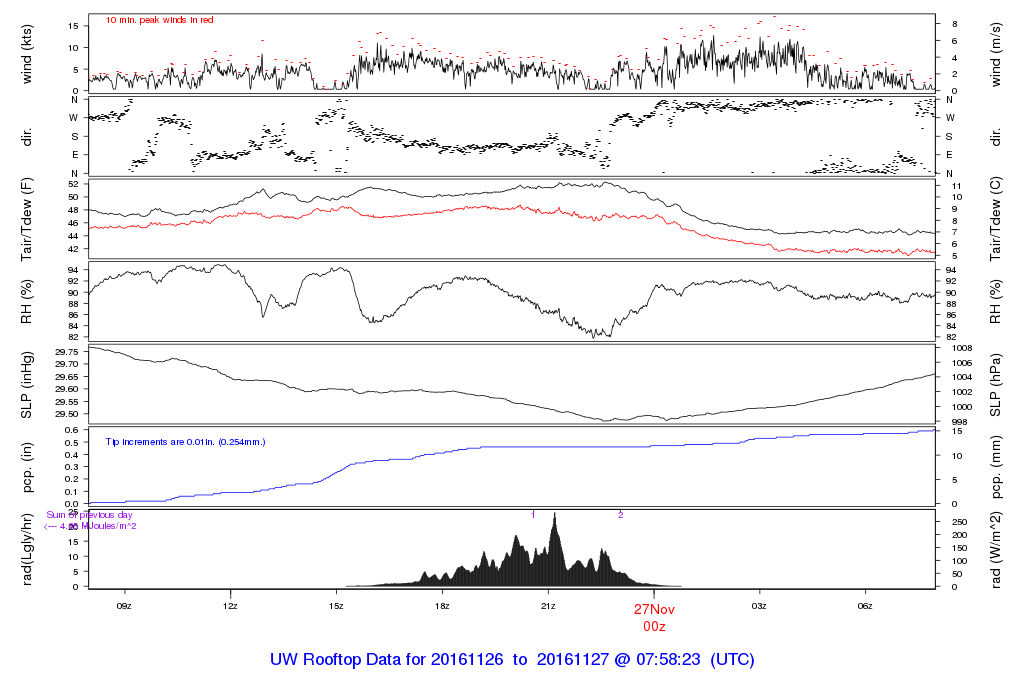Click the 'SLP (hPa)' axis title
Viewport: 1024px width, 700px height.
click(x=995, y=385)
